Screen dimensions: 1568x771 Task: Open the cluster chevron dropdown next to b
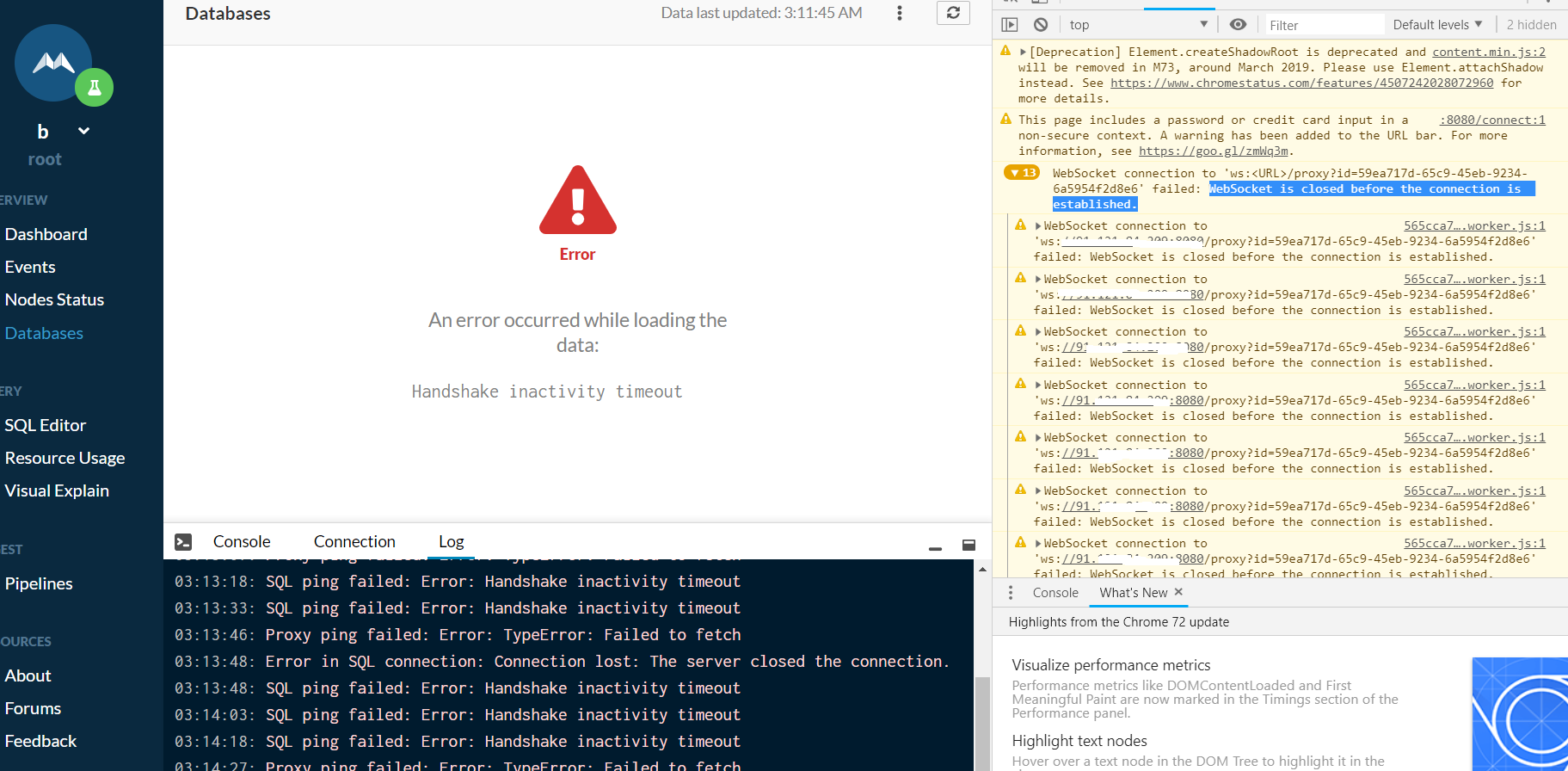(83, 131)
